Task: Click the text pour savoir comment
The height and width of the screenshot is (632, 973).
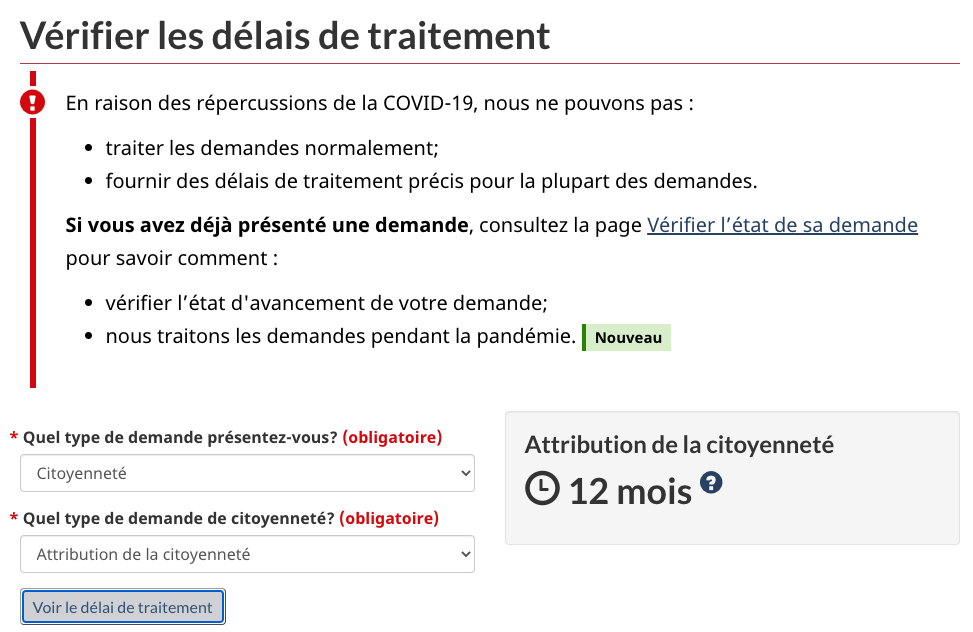Action: pos(172,258)
